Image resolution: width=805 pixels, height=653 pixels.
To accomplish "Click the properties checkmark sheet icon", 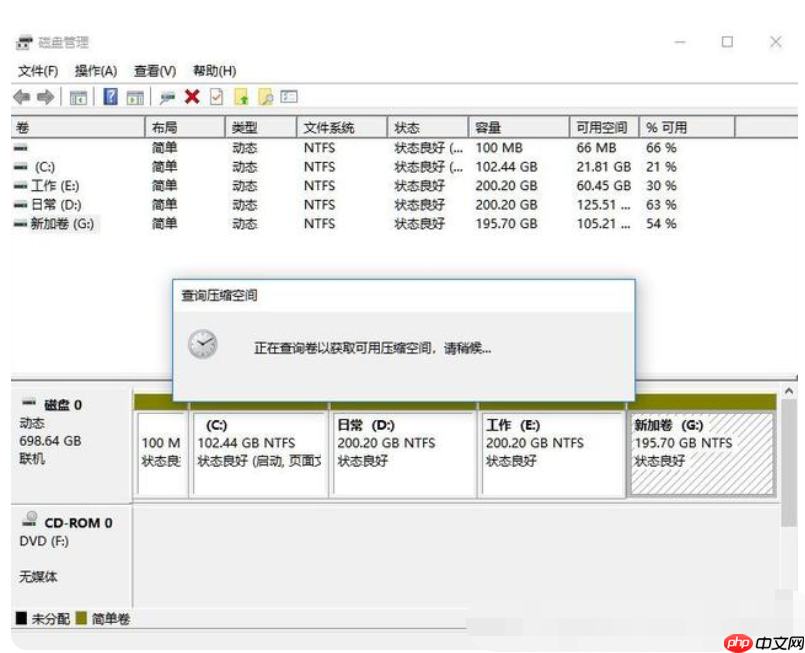I will pos(217,97).
